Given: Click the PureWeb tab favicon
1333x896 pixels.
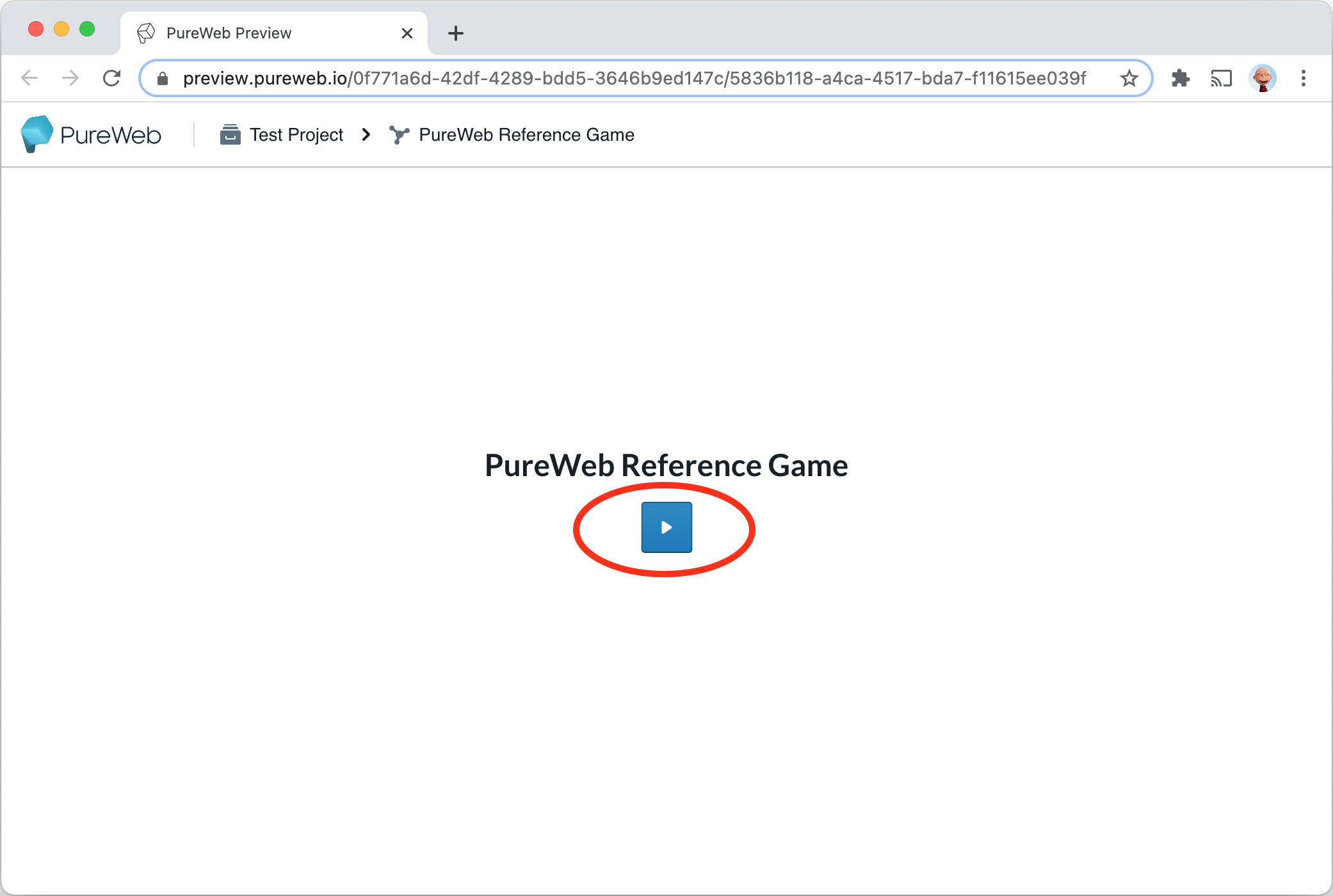Looking at the screenshot, I should coord(146,33).
